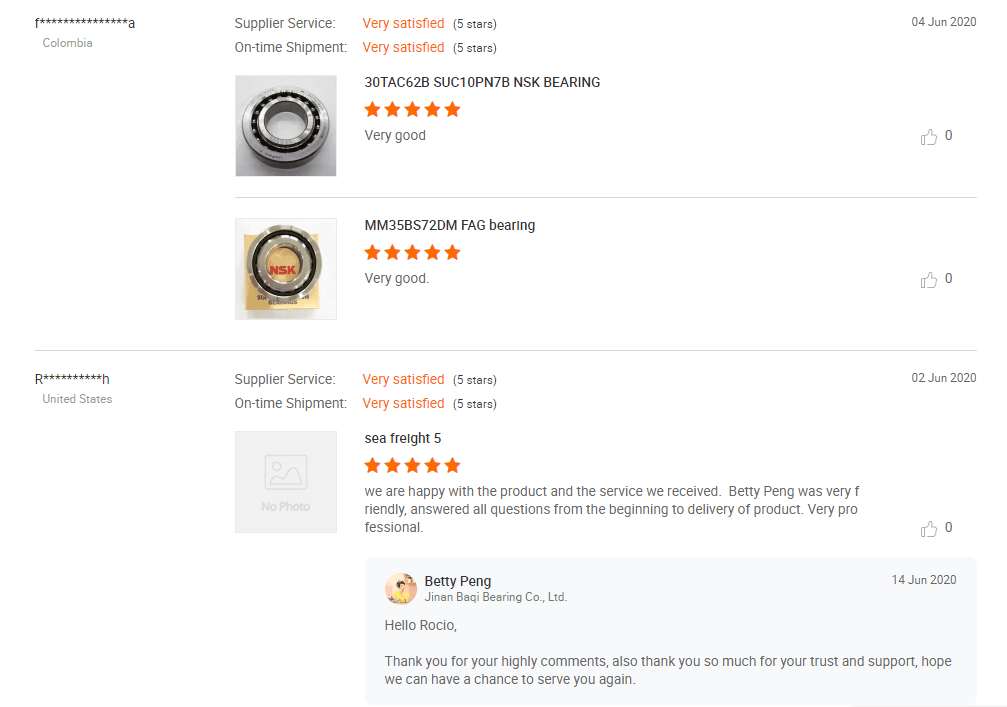The height and width of the screenshot is (707, 1007).
Task: Click the 02 Jun 2020 review date
Action: click(943, 378)
